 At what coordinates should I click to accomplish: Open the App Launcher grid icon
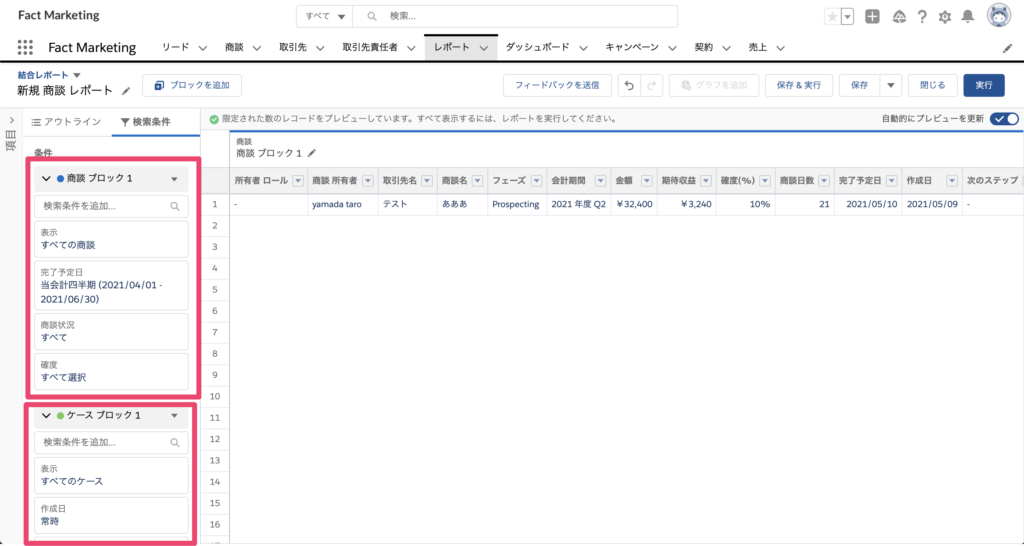(25, 47)
